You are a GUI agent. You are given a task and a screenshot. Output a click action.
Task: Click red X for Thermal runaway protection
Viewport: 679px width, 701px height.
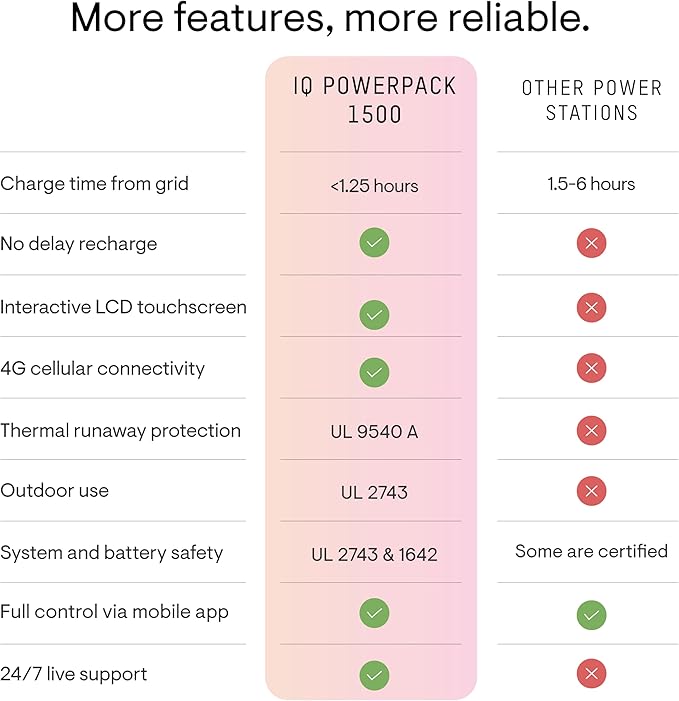(x=591, y=431)
